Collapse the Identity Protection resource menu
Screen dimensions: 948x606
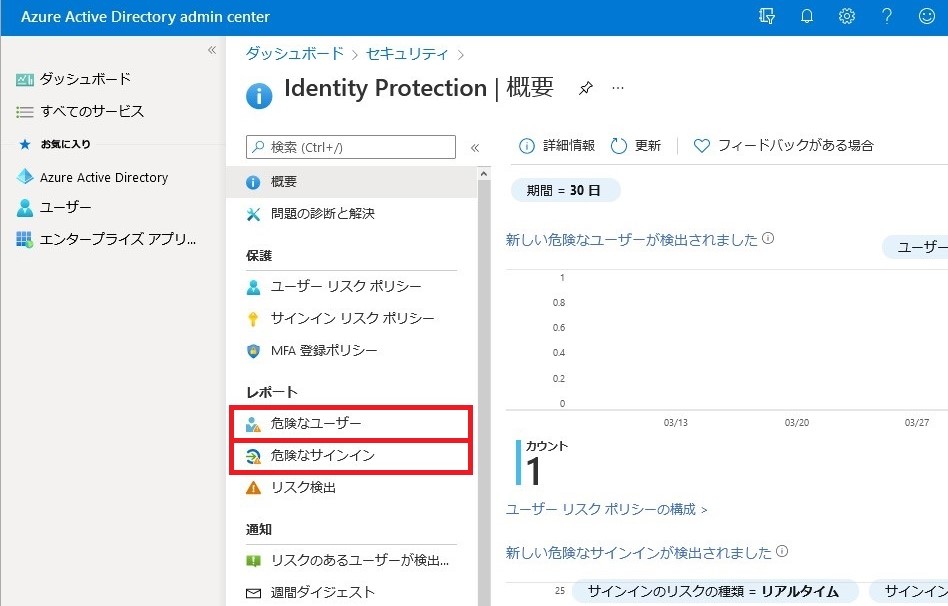[x=475, y=148]
